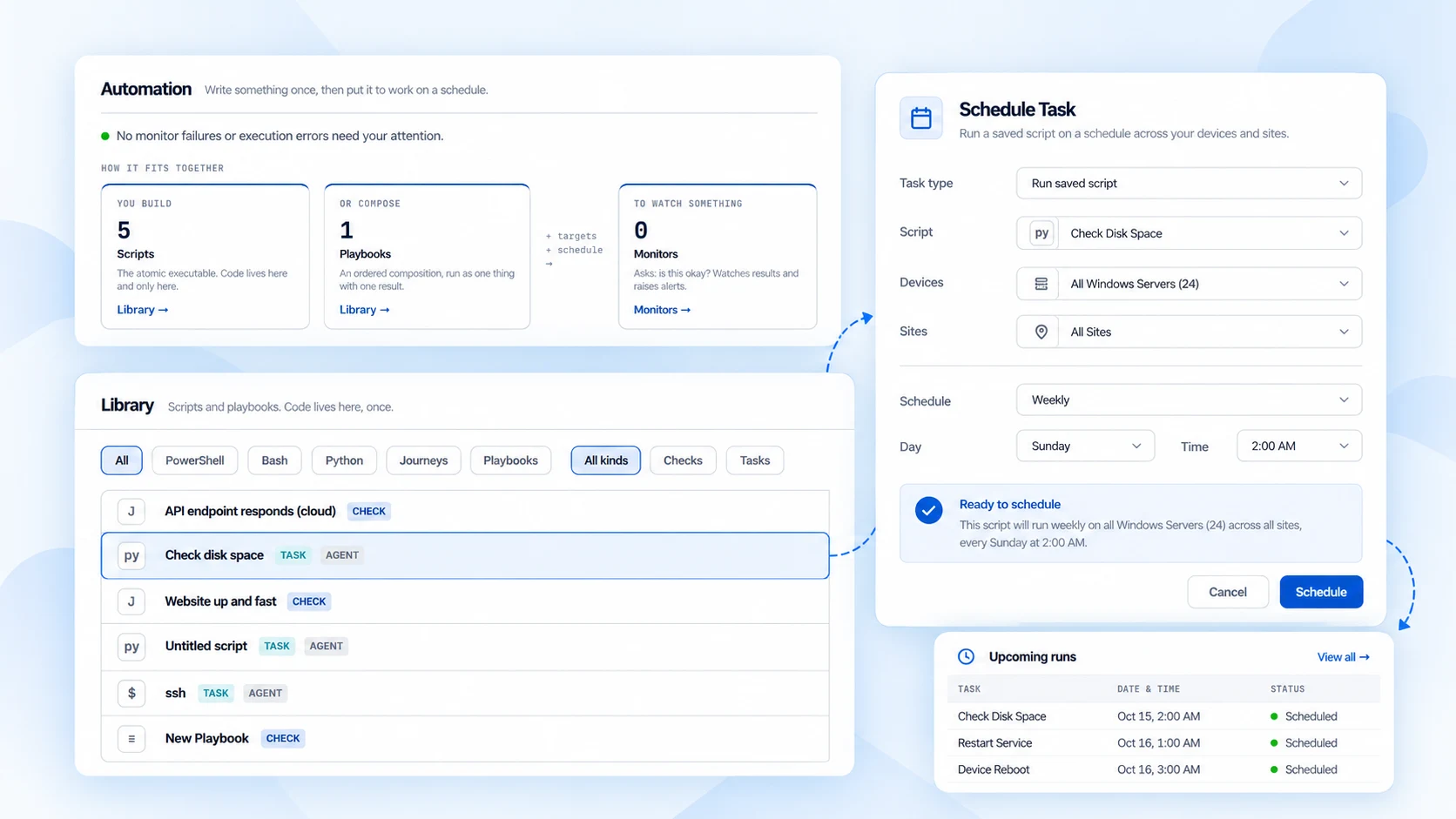Click the blue checkmark Ready to schedule icon

point(928,510)
